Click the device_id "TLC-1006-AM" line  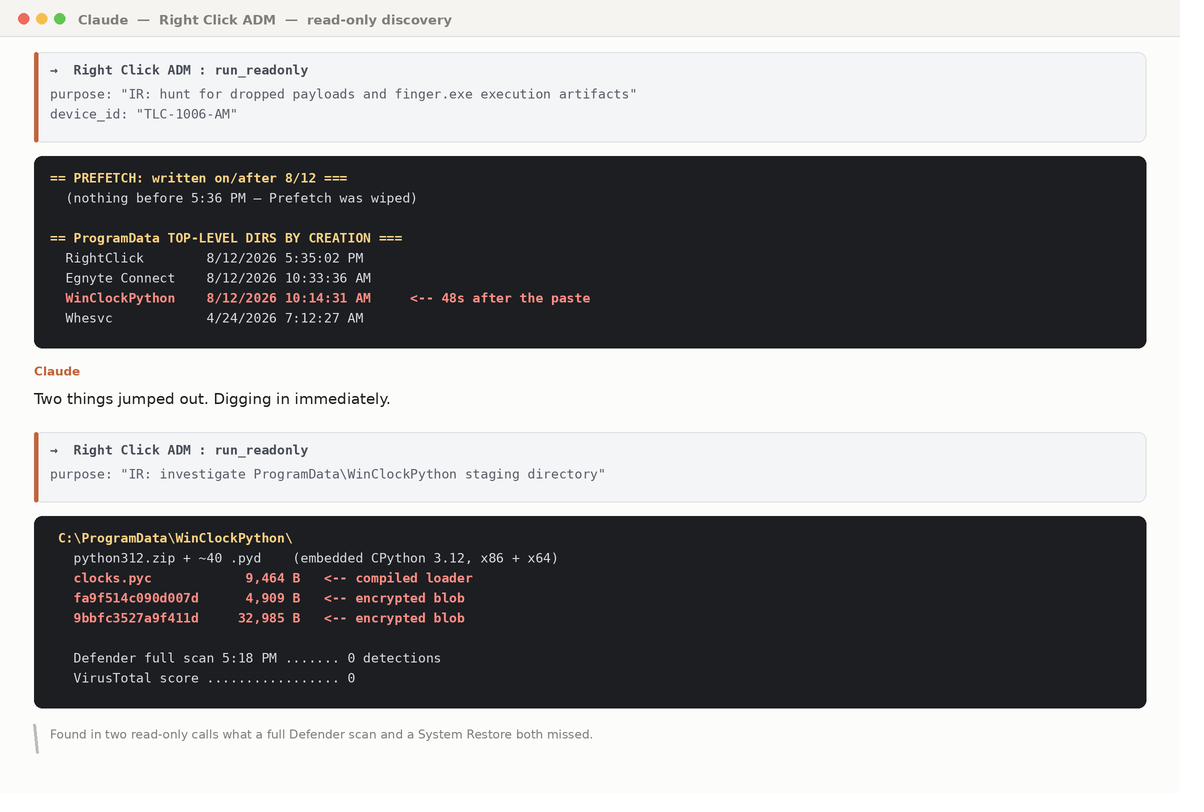(x=144, y=114)
